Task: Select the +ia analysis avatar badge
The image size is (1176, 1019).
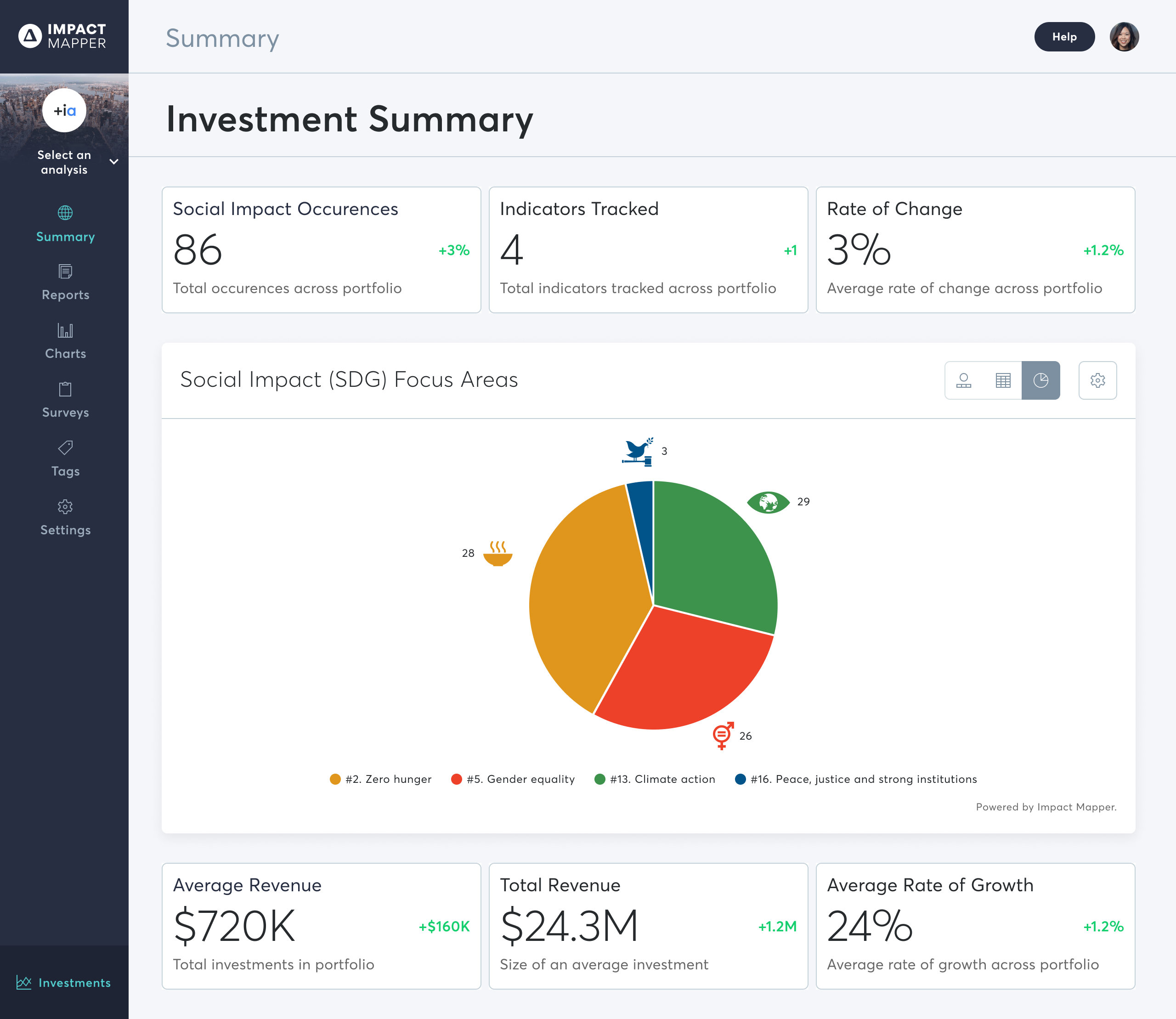Action: pyautogui.click(x=64, y=110)
